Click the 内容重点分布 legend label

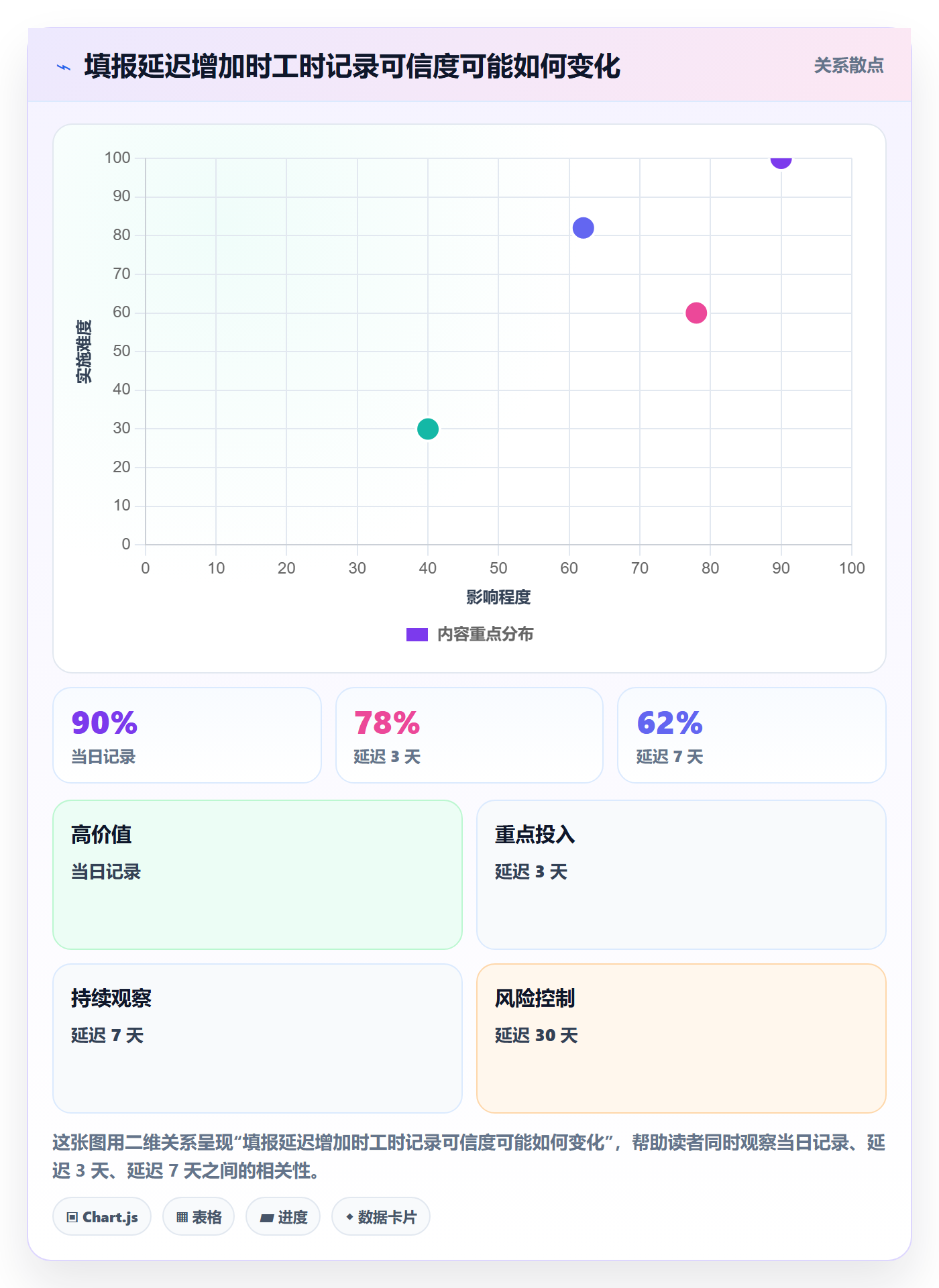tap(485, 635)
